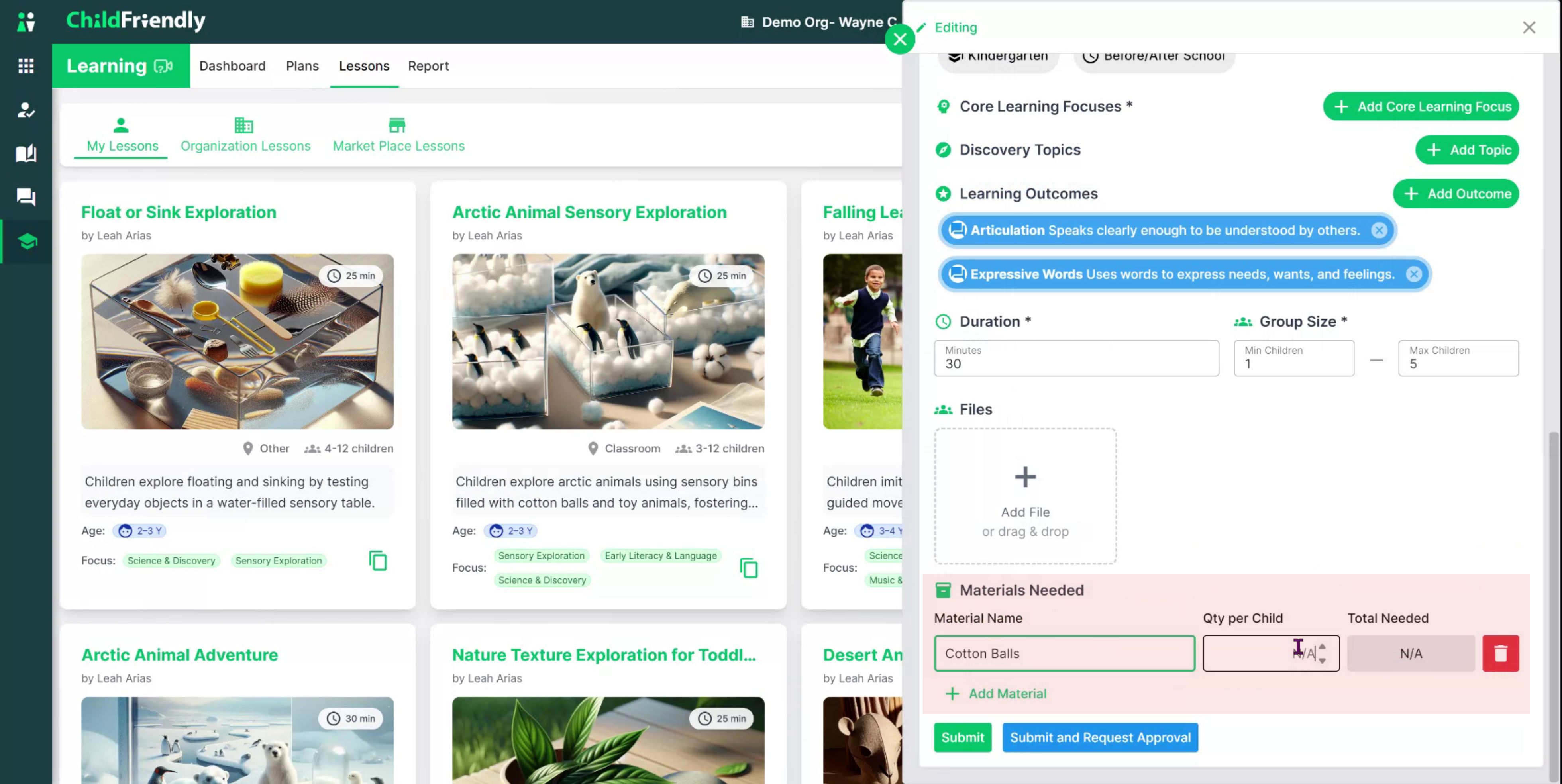Screen dimensions: 1562x784
Task: Click the Add Core Learning Focus button
Action: point(1421,107)
